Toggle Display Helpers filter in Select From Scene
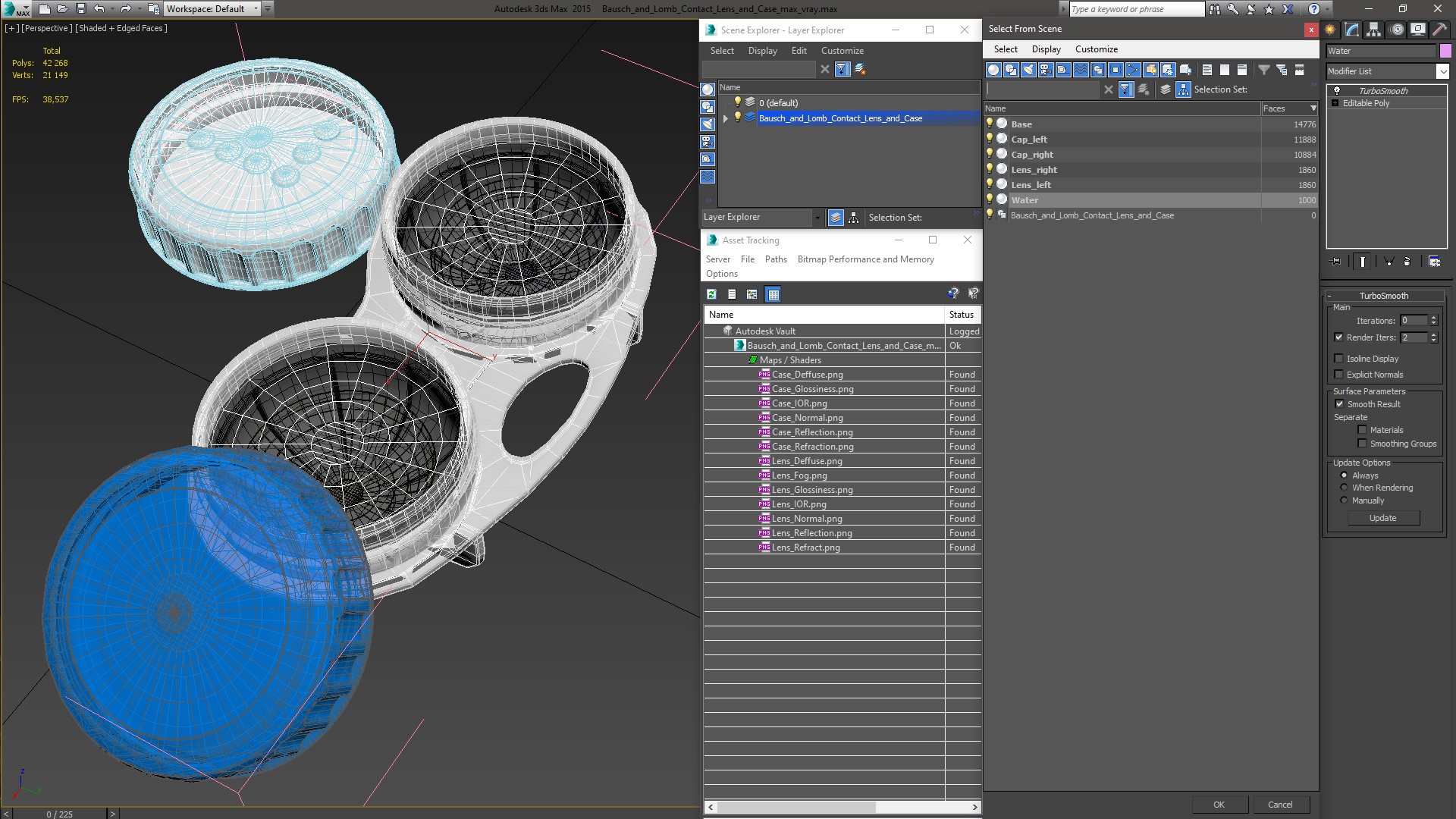 (x=1063, y=70)
